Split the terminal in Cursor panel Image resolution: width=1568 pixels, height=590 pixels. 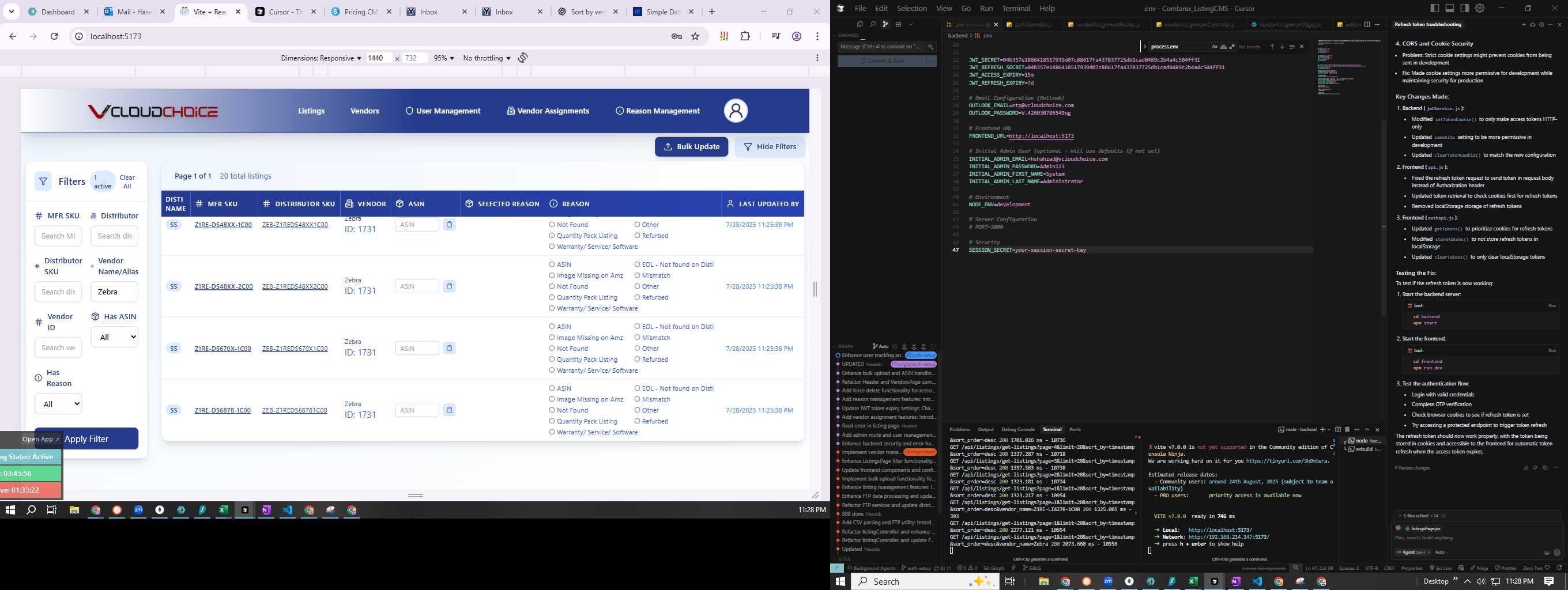(x=1338, y=429)
